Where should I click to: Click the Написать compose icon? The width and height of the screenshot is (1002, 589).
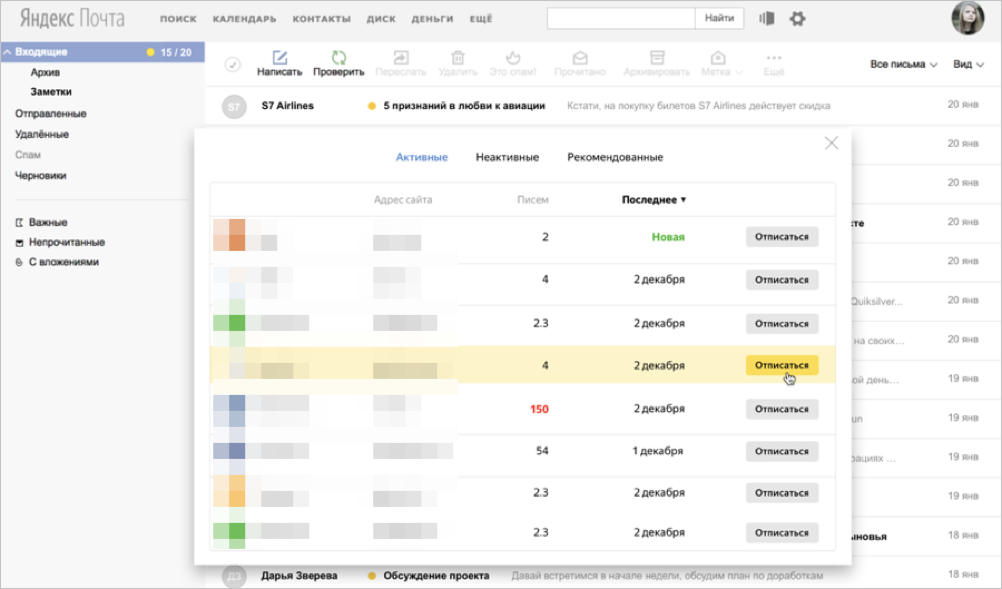pyautogui.click(x=279, y=57)
